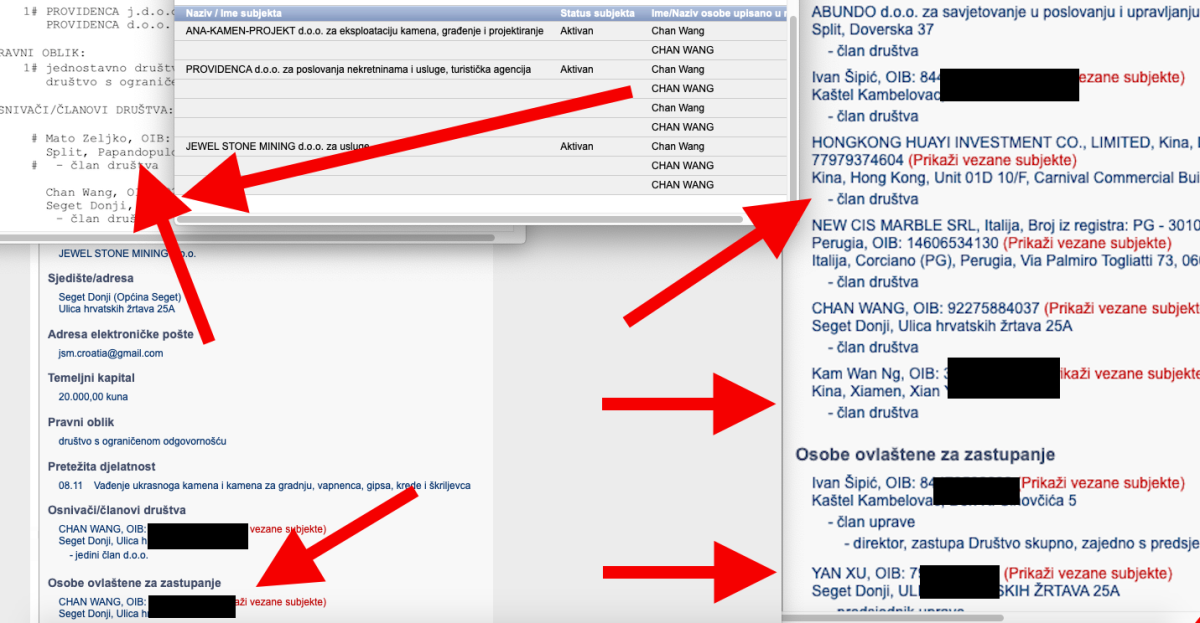
Task: Click the 'Kina, Hong Kong, Unit 01D 10/F' address
Action: tap(1005, 178)
